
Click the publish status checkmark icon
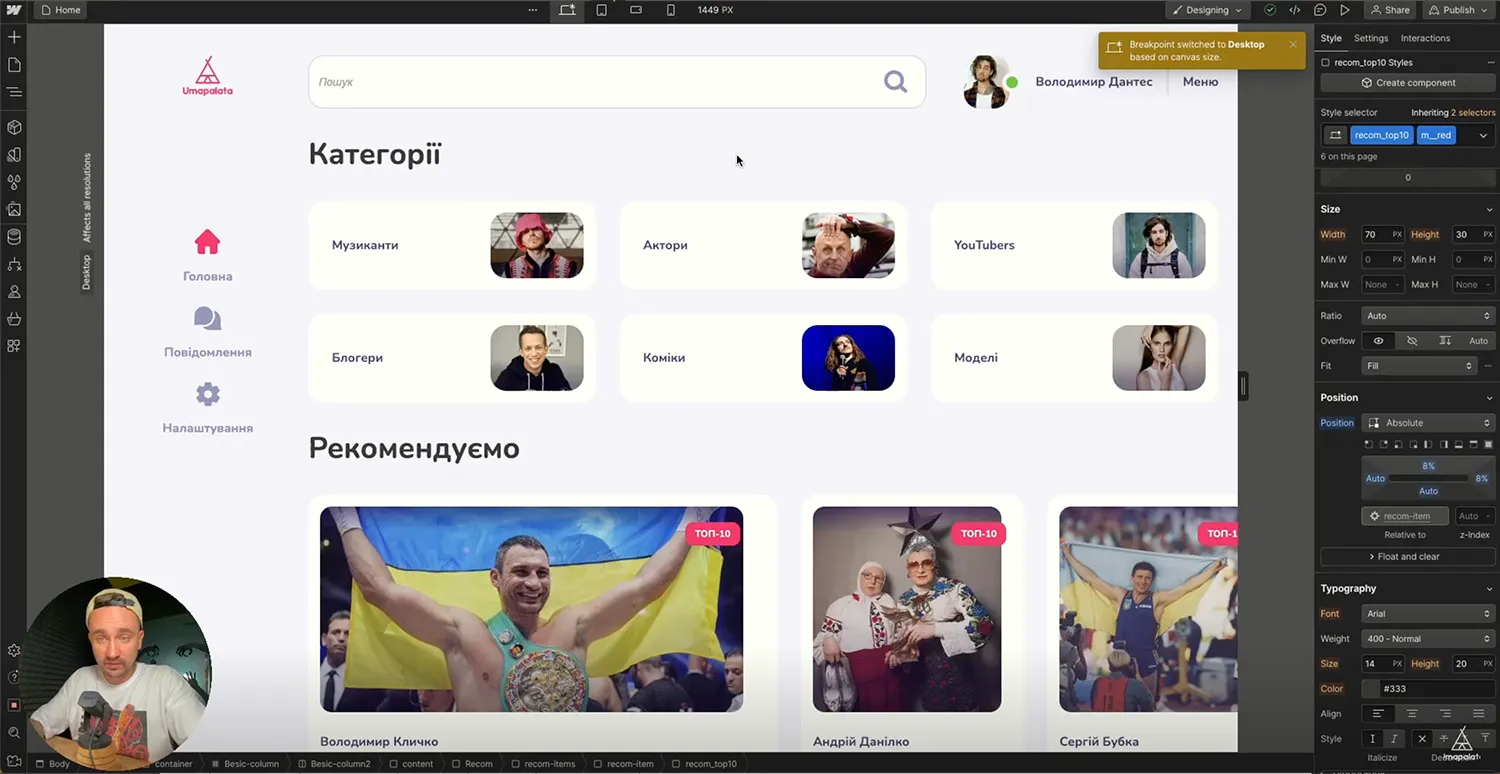tap(1270, 10)
